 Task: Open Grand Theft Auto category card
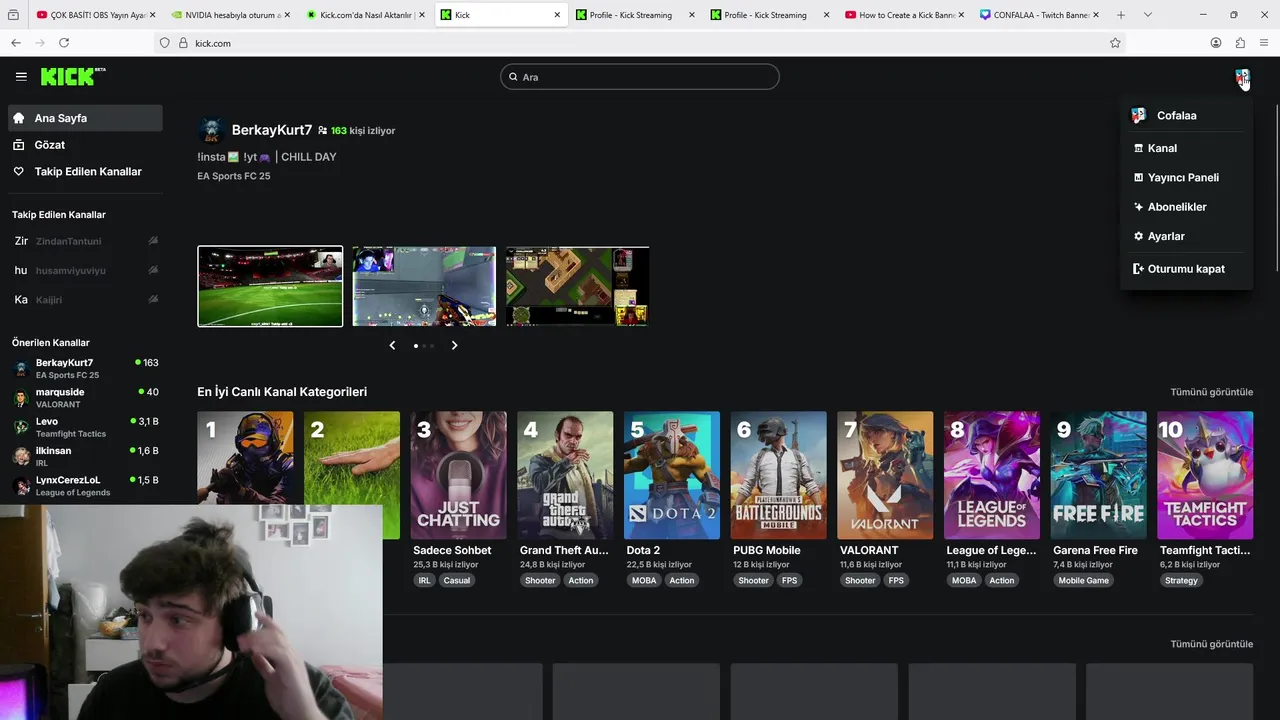565,475
